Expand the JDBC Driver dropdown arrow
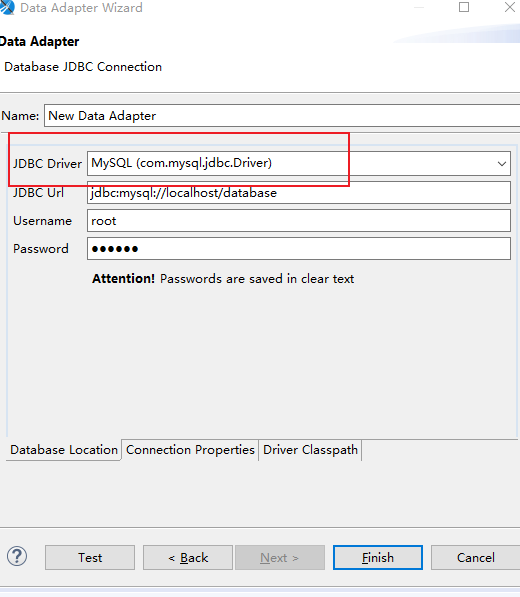 click(502, 164)
